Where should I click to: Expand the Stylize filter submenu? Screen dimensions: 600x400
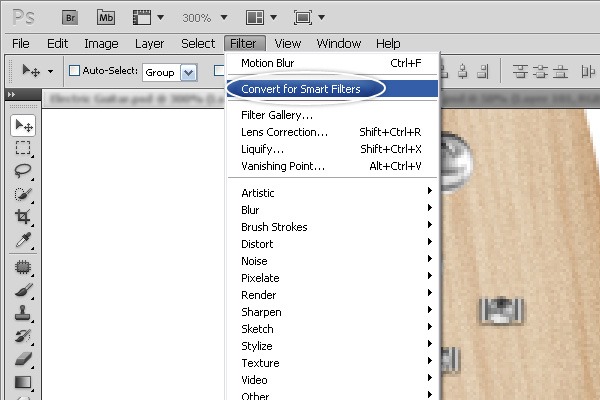pos(332,346)
